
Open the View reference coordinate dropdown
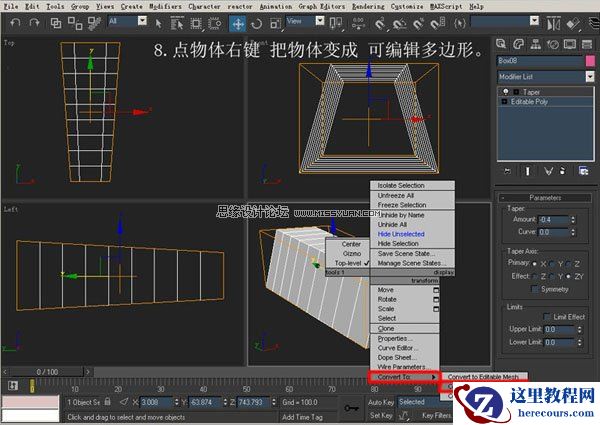point(320,21)
